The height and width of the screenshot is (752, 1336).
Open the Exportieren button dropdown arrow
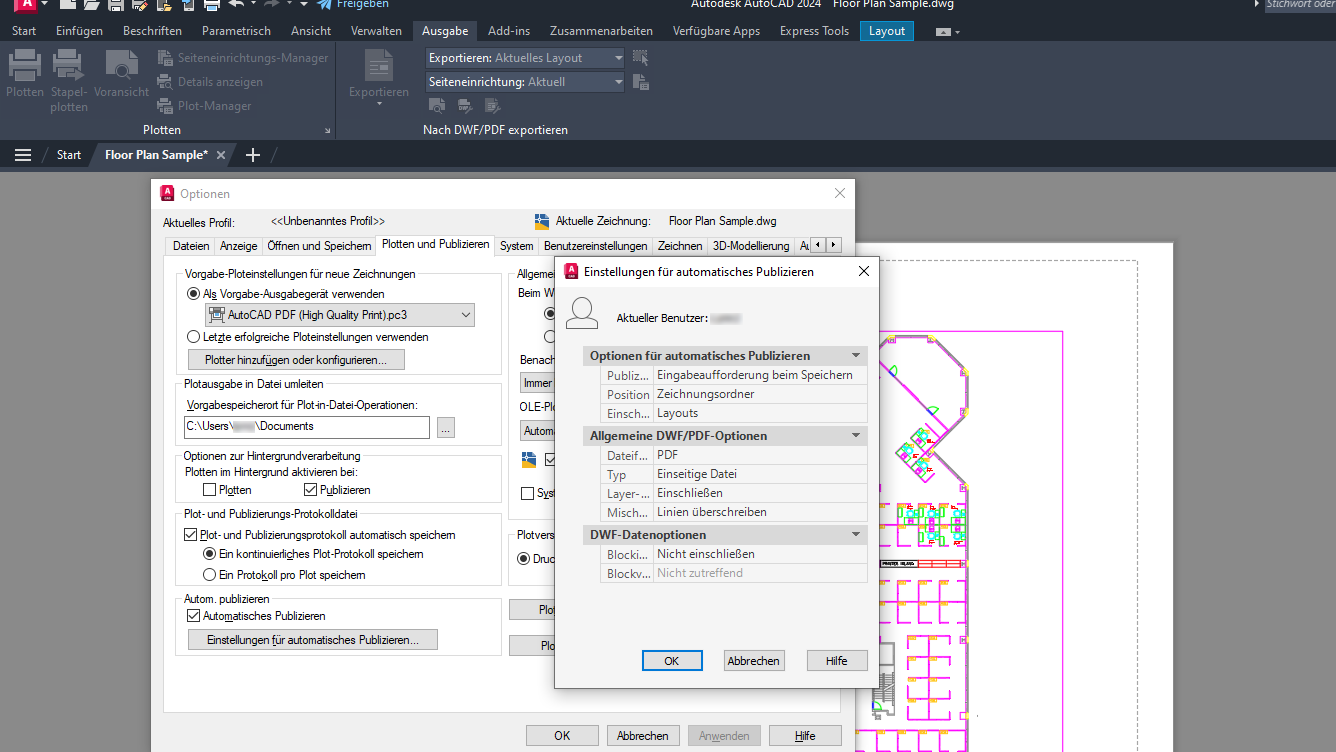(379, 105)
